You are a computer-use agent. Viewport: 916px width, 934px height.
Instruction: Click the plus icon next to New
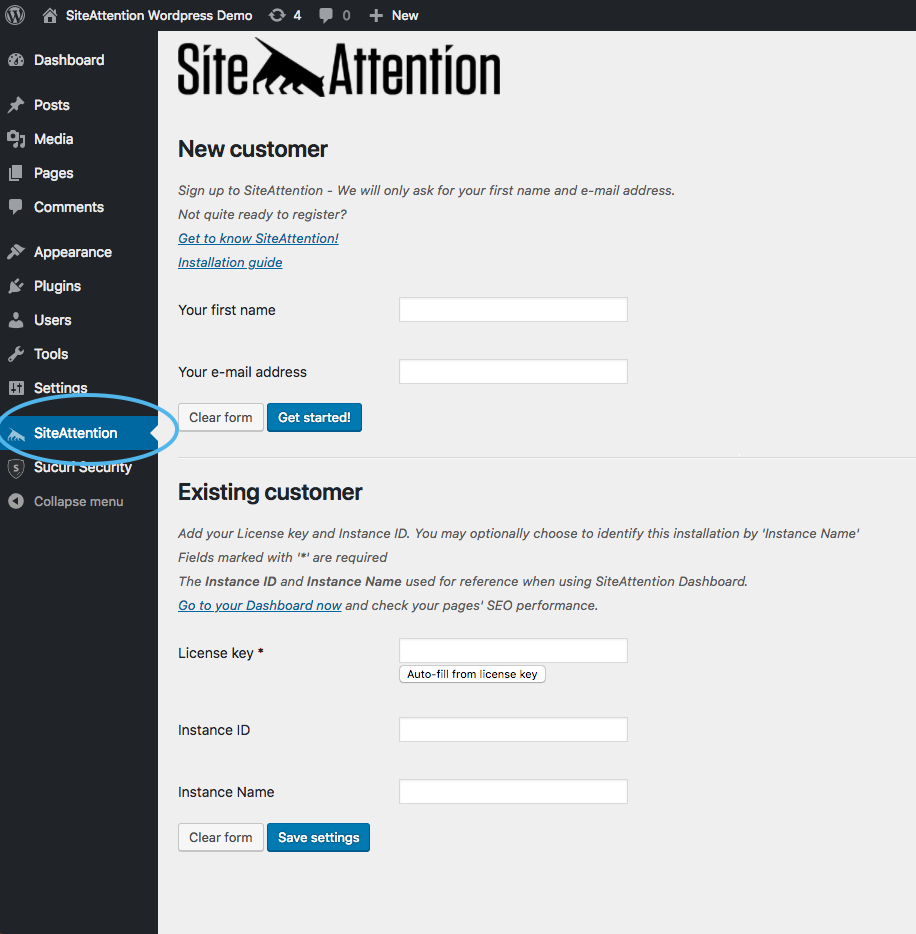(x=376, y=15)
